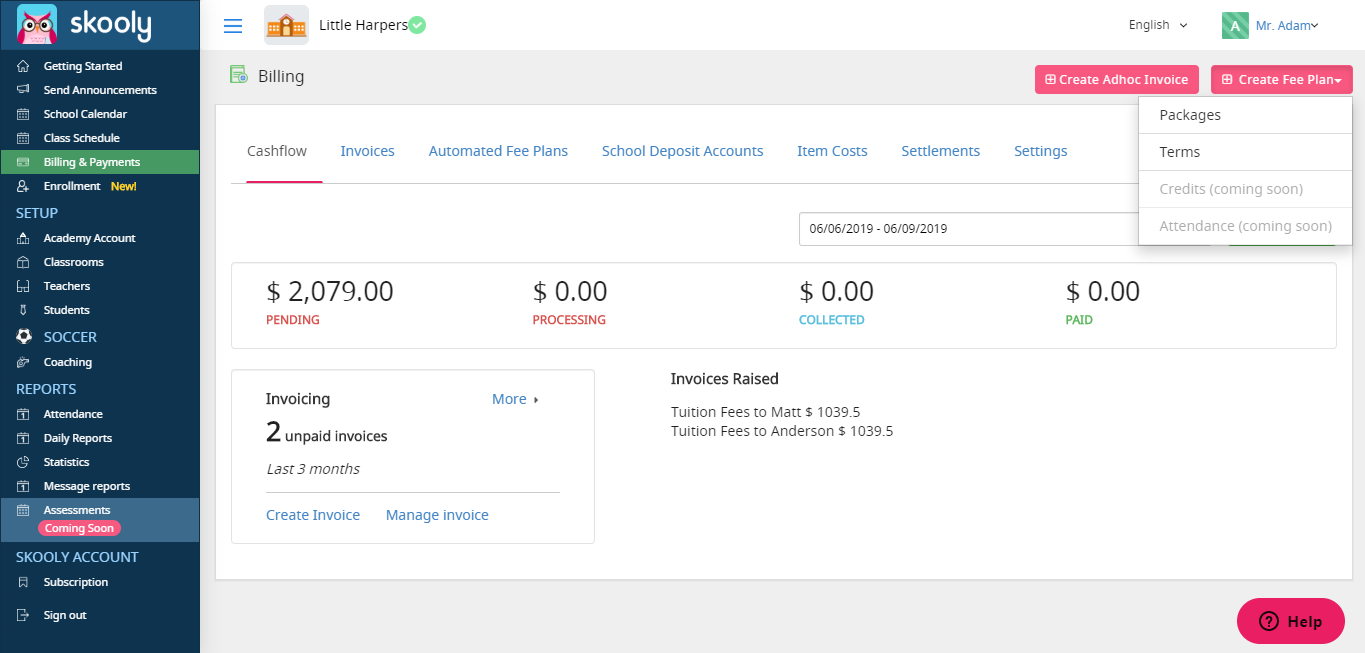
Task: Click the Message reports icon
Action: [23, 486]
